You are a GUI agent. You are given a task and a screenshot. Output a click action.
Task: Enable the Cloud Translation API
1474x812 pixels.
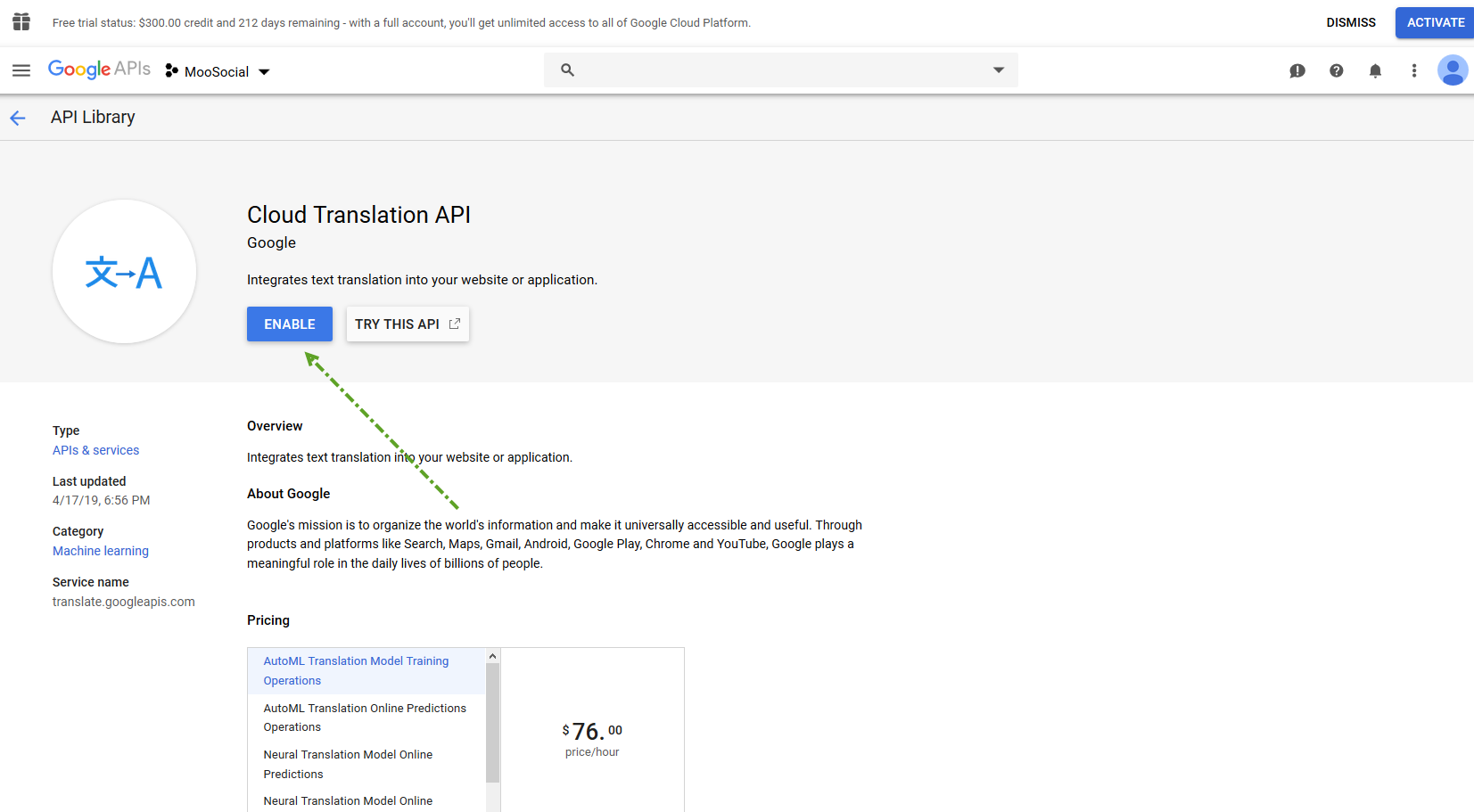click(290, 324)
